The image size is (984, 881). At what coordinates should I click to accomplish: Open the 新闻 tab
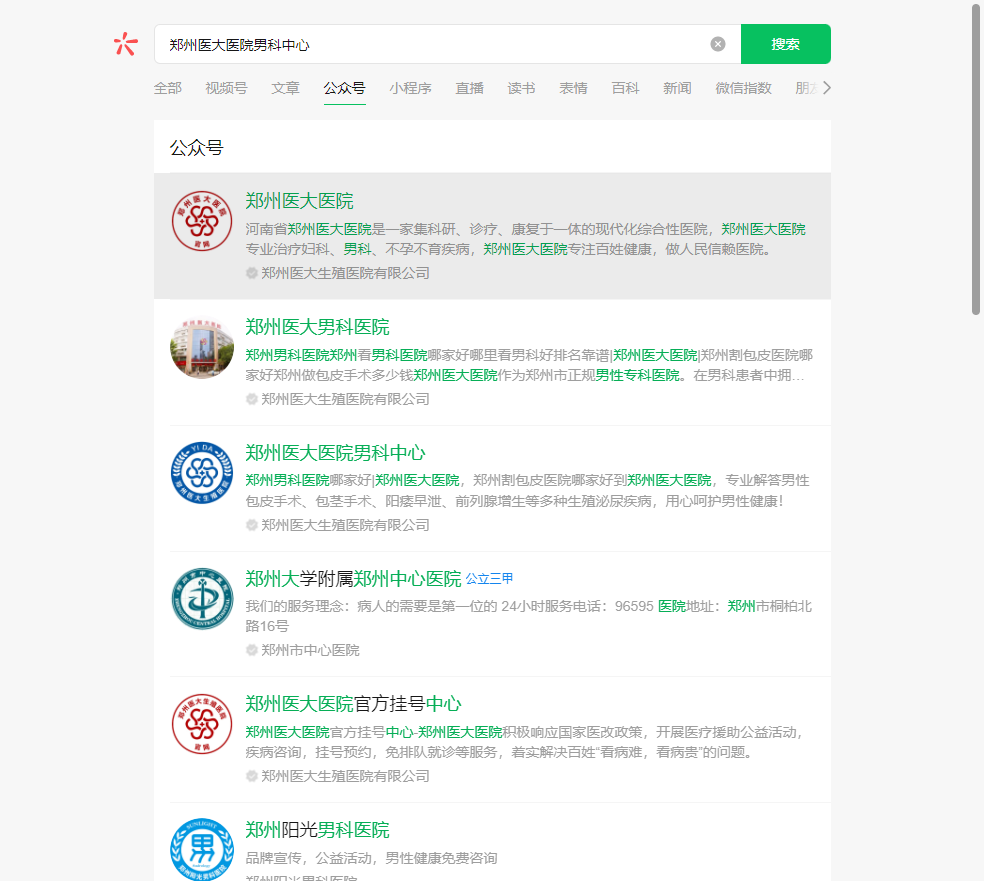(x=678, y=88)
